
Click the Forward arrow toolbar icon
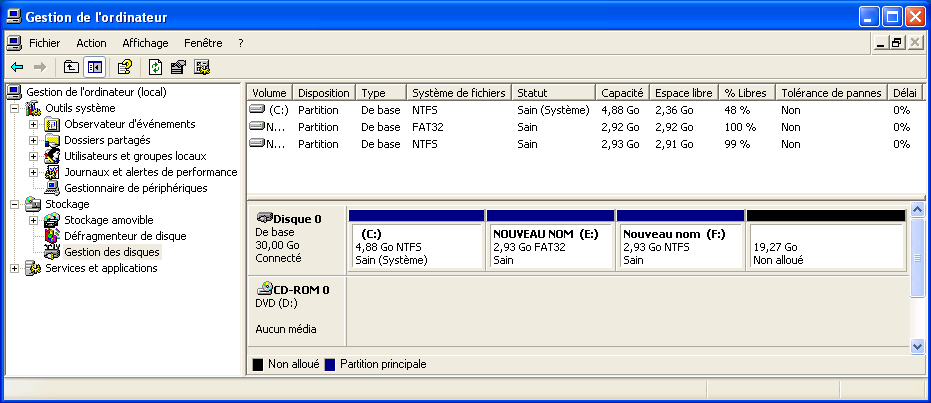tap(40, 67)
